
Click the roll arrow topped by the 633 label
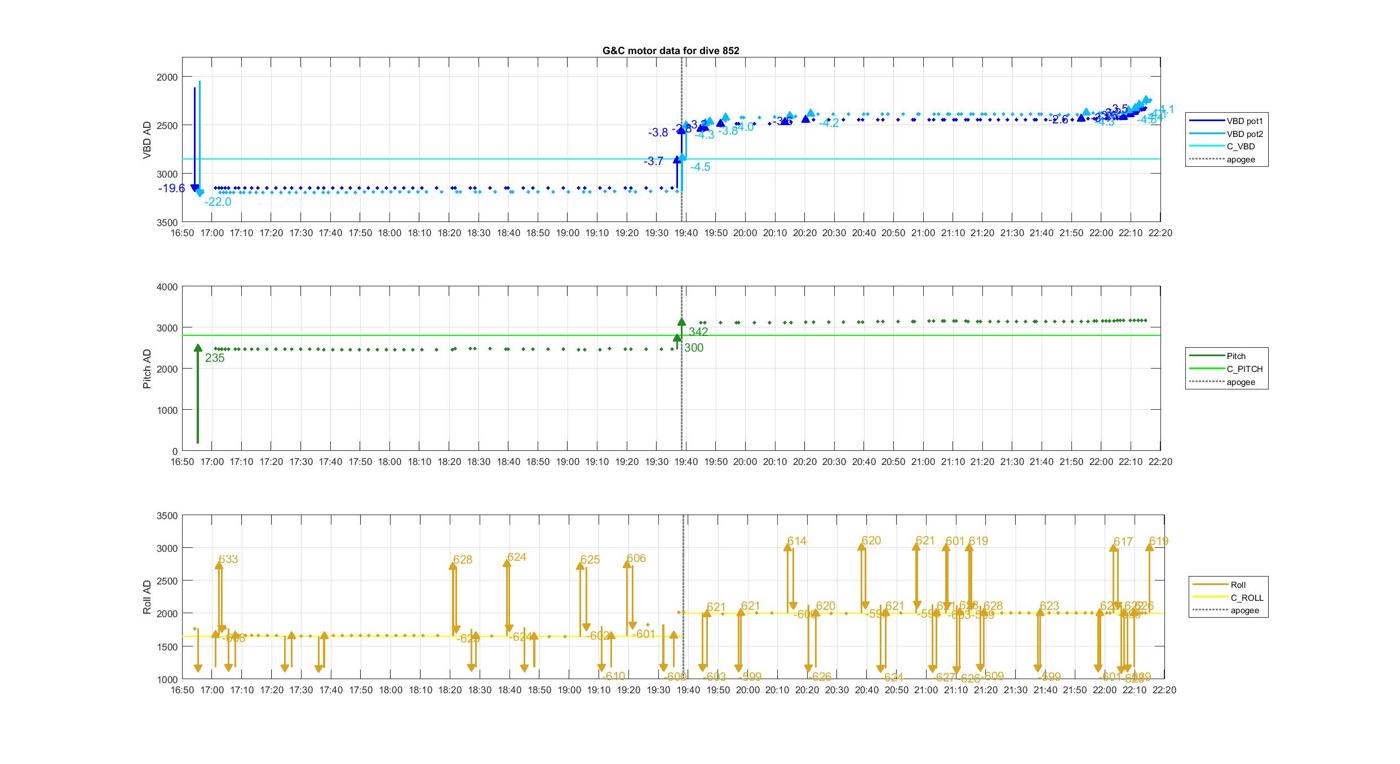coord(219,597)
